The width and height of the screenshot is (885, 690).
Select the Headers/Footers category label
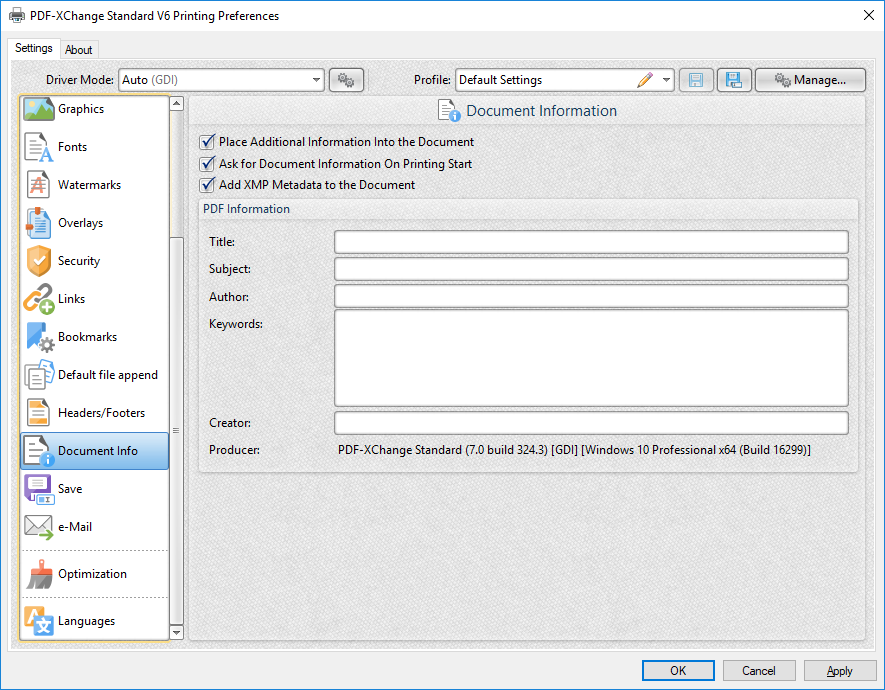(x=102, y=413)
